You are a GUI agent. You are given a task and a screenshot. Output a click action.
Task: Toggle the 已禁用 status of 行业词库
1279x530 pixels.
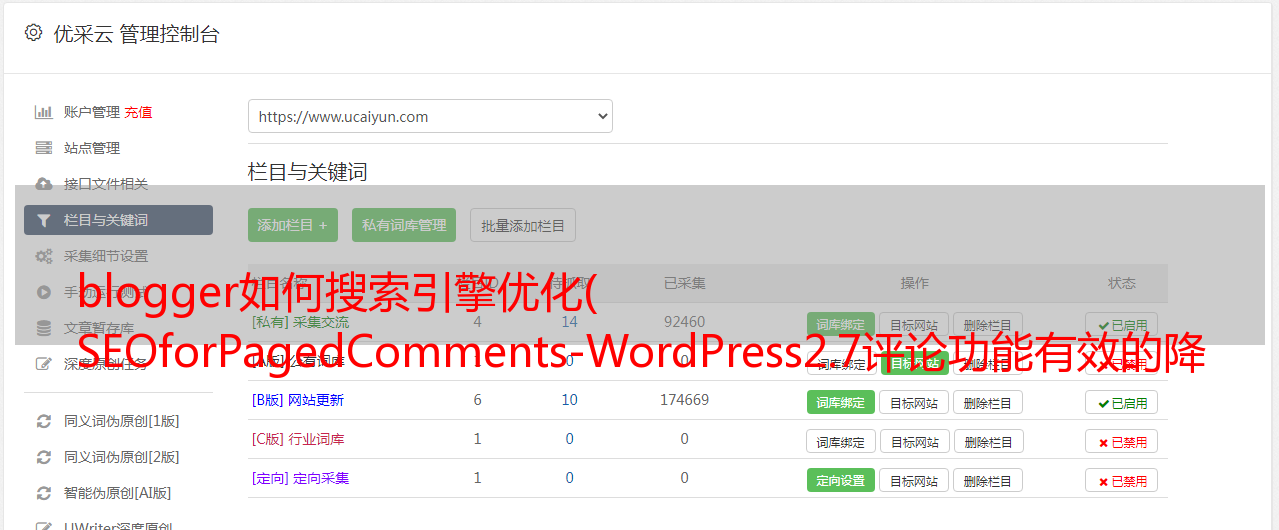pyautogui.click(x=1122, y=441)
